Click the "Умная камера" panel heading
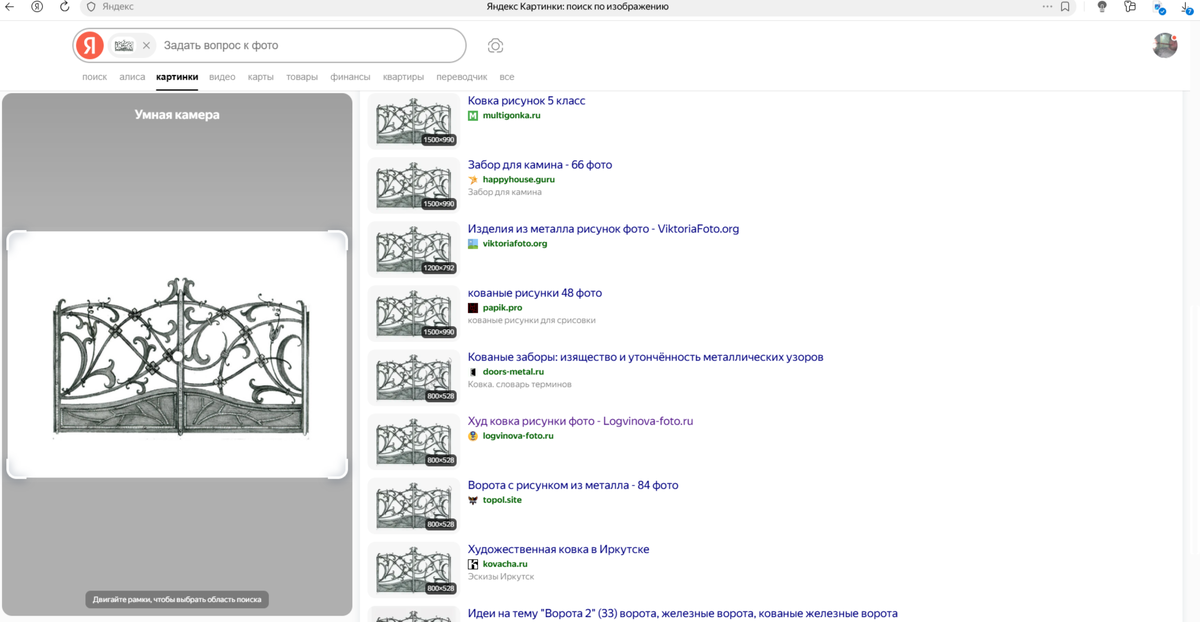The image size is (1200, 622). [177, 115]
